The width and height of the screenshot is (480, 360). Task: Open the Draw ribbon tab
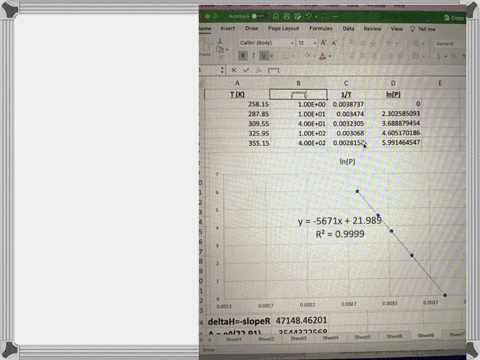pyautogui.click(x=252, y=28)
